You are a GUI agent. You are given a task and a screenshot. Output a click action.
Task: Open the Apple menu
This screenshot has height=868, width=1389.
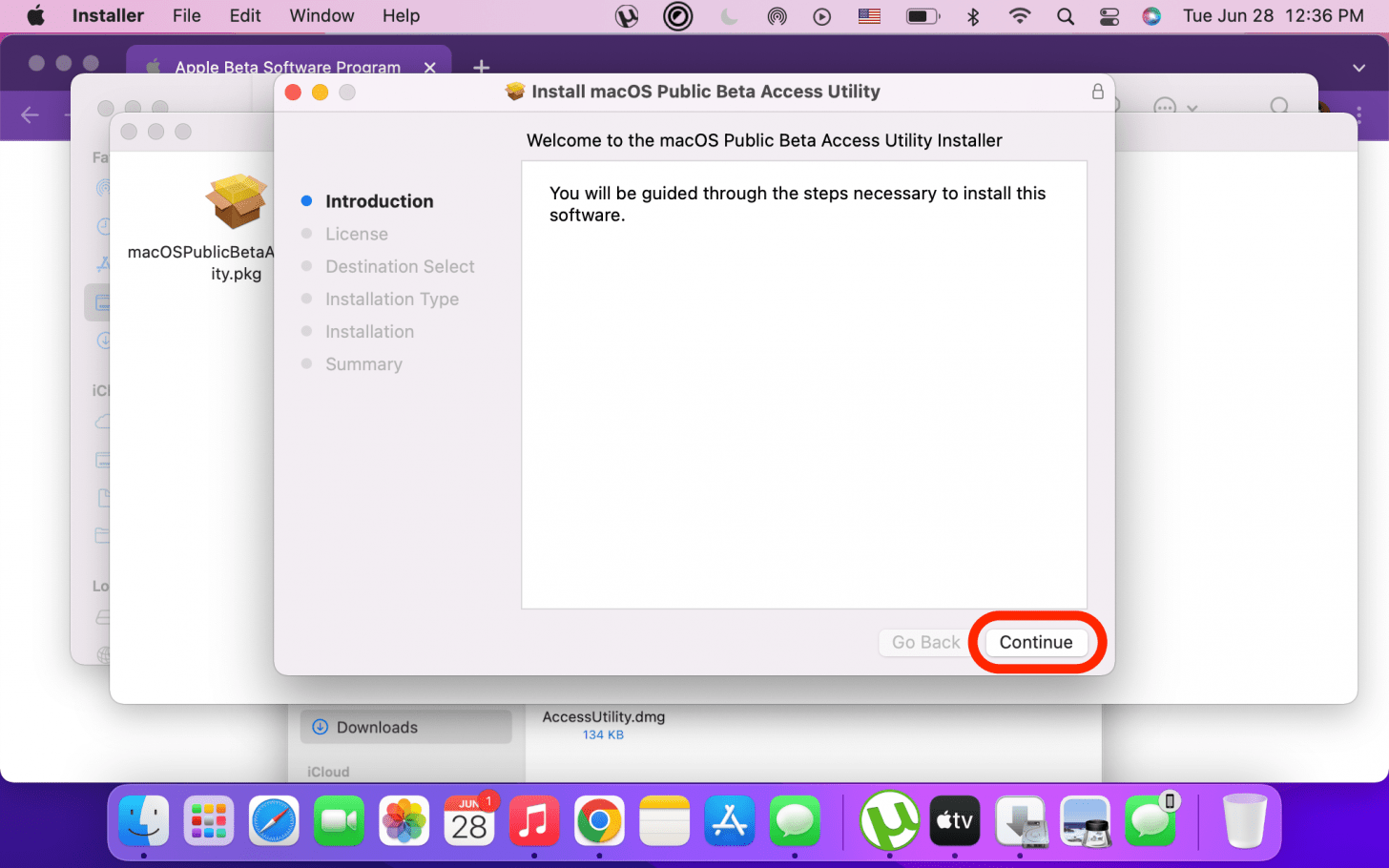point(35,16)
